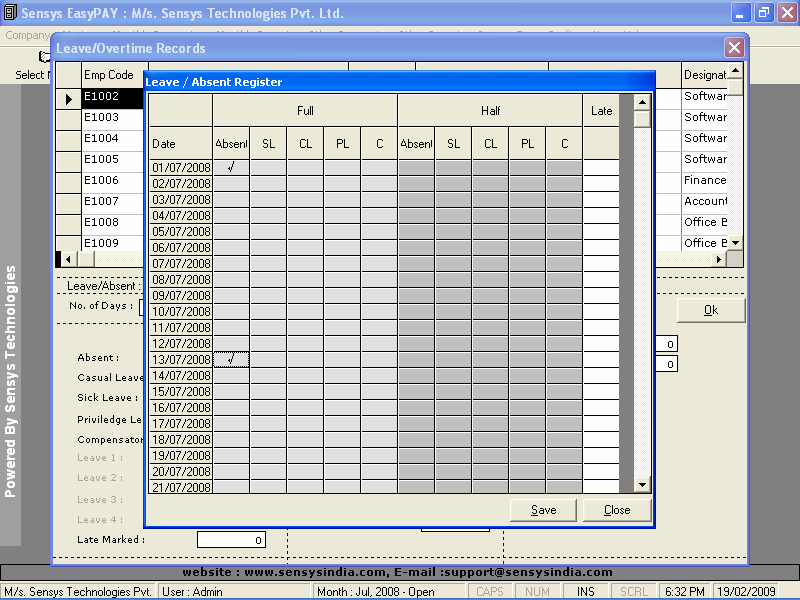
Task: Click the 19/02/2009 date in status bar
Action: [x=746, y=592]
